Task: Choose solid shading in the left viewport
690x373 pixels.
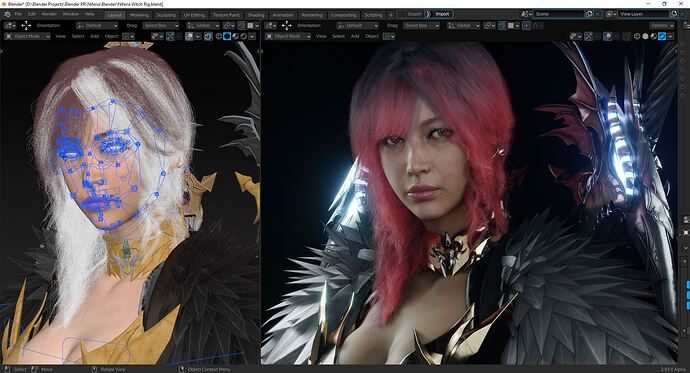Action: click(x=227, y=36)
